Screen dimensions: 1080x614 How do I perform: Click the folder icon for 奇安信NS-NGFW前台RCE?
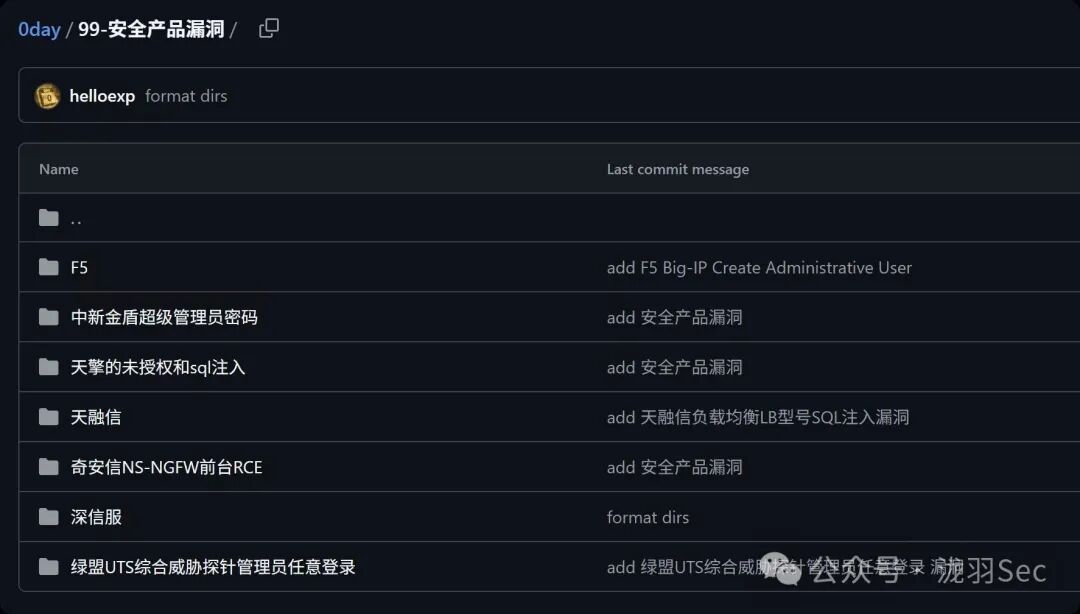point(48,467)
